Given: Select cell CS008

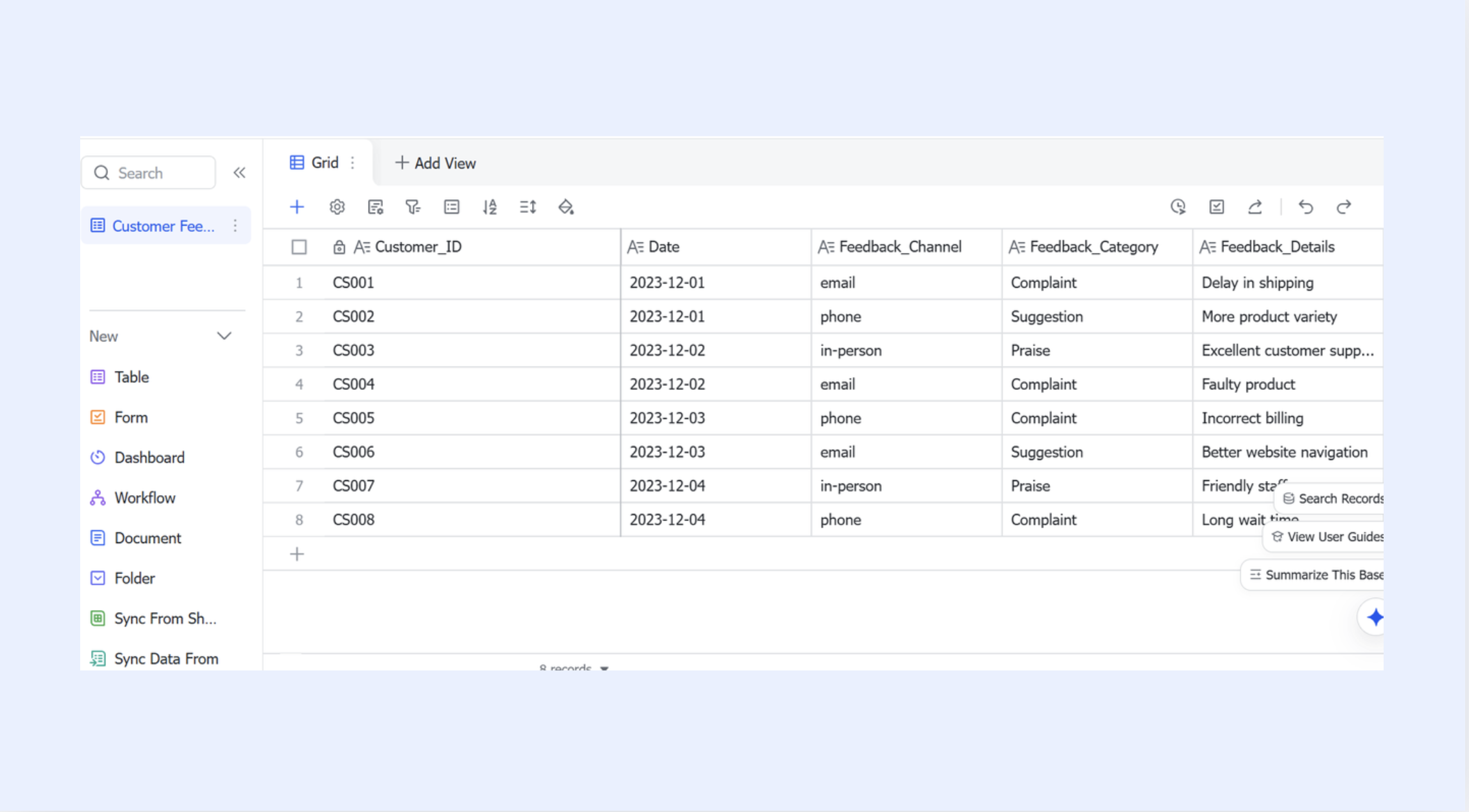Looking at the screenshot, I should 472,520.
